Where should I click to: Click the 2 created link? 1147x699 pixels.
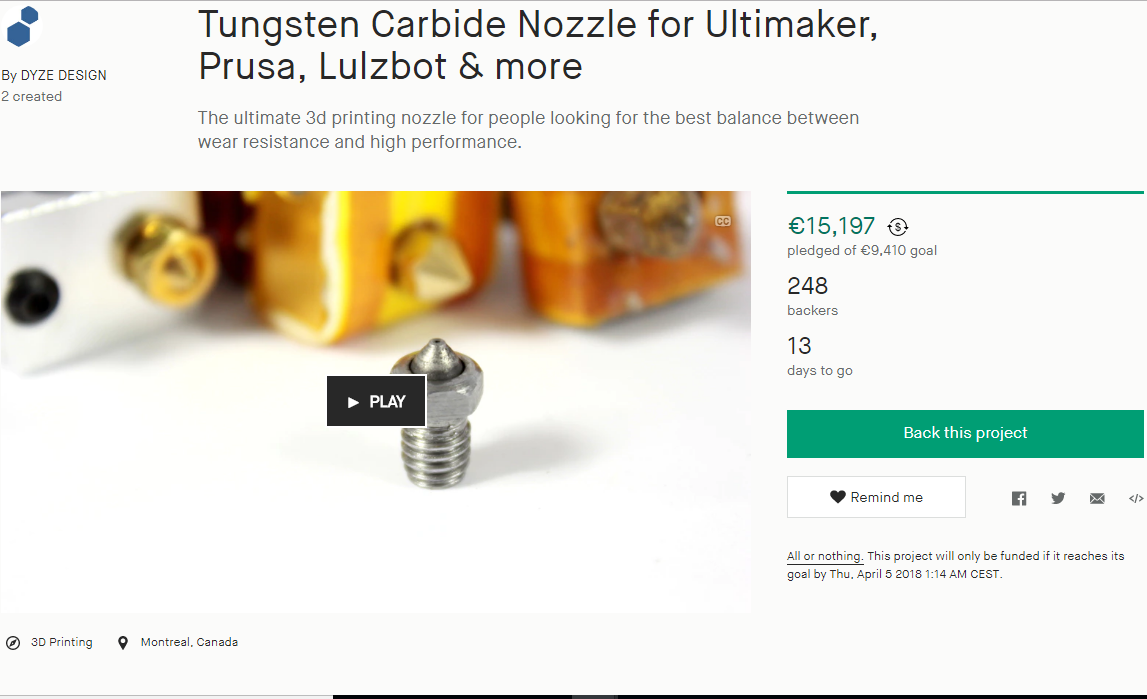click(x=31, y=97)
